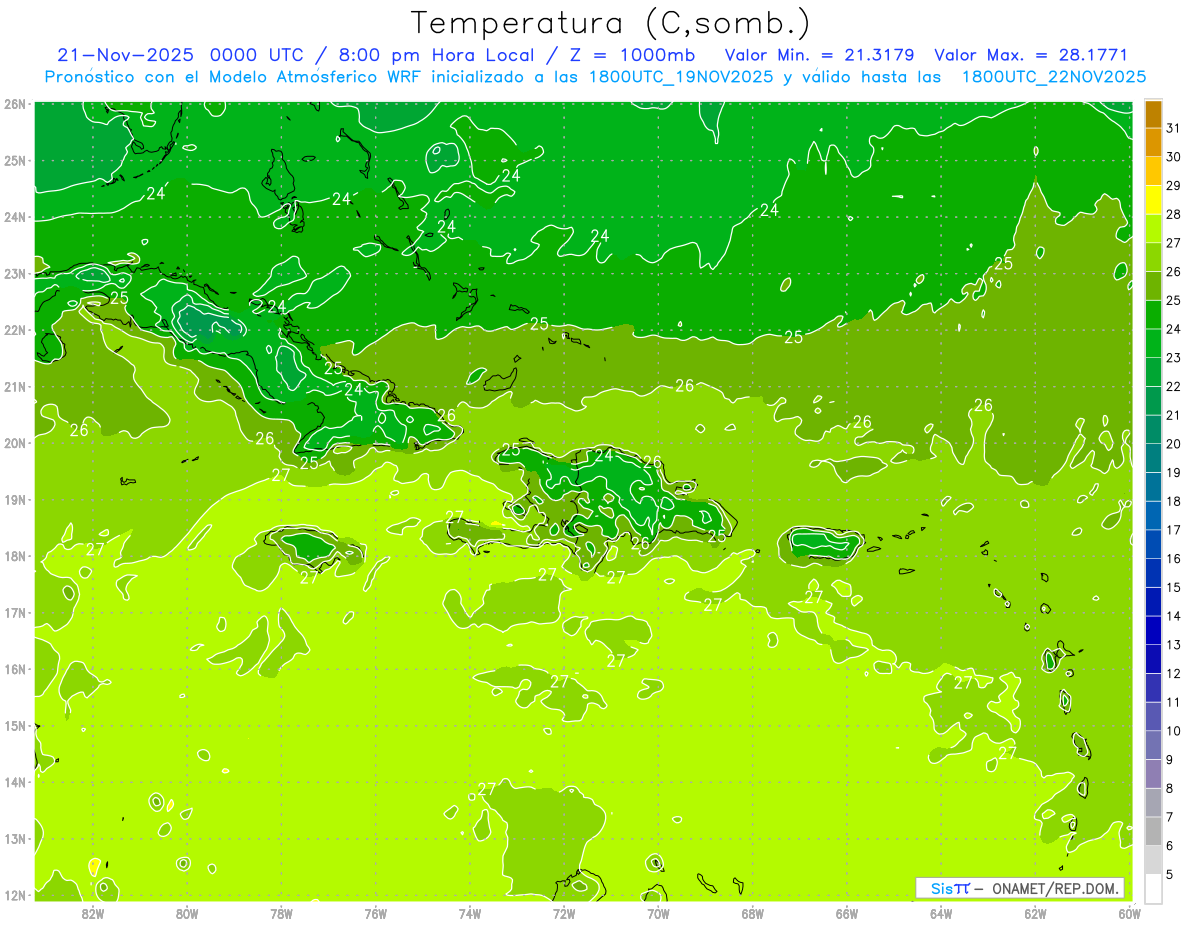Click the '60W' longitude label
The height and width of the screenshot is (927, 1200).
tap(1129, 914)
